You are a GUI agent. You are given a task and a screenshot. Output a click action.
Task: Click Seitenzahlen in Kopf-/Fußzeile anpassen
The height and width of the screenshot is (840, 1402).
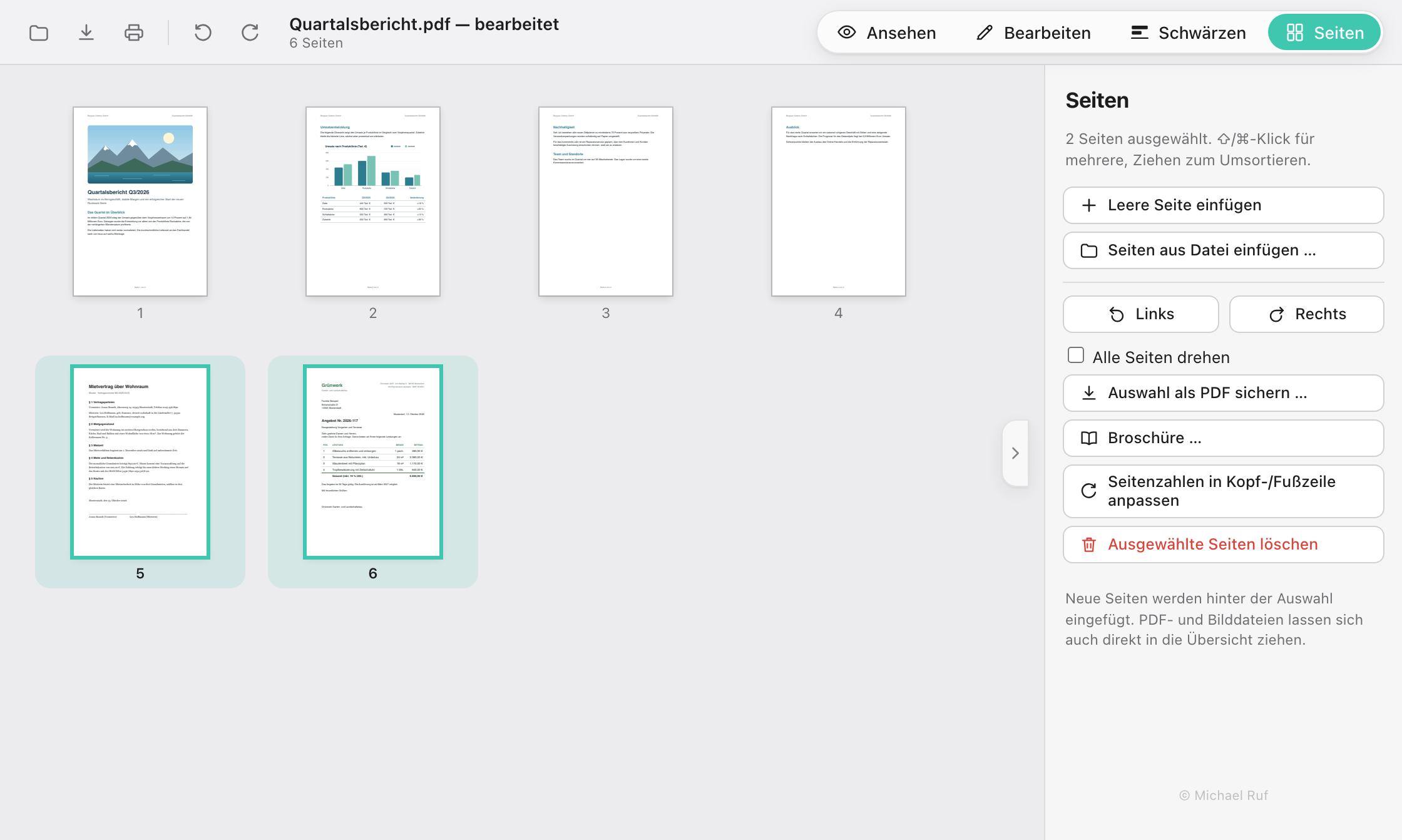coord(1223,491)
